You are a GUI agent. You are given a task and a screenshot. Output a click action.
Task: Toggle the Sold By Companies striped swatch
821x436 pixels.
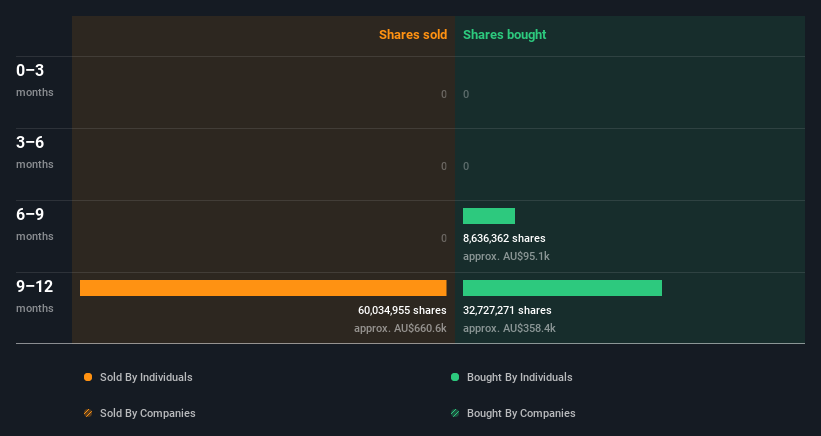tap(88, 413)
